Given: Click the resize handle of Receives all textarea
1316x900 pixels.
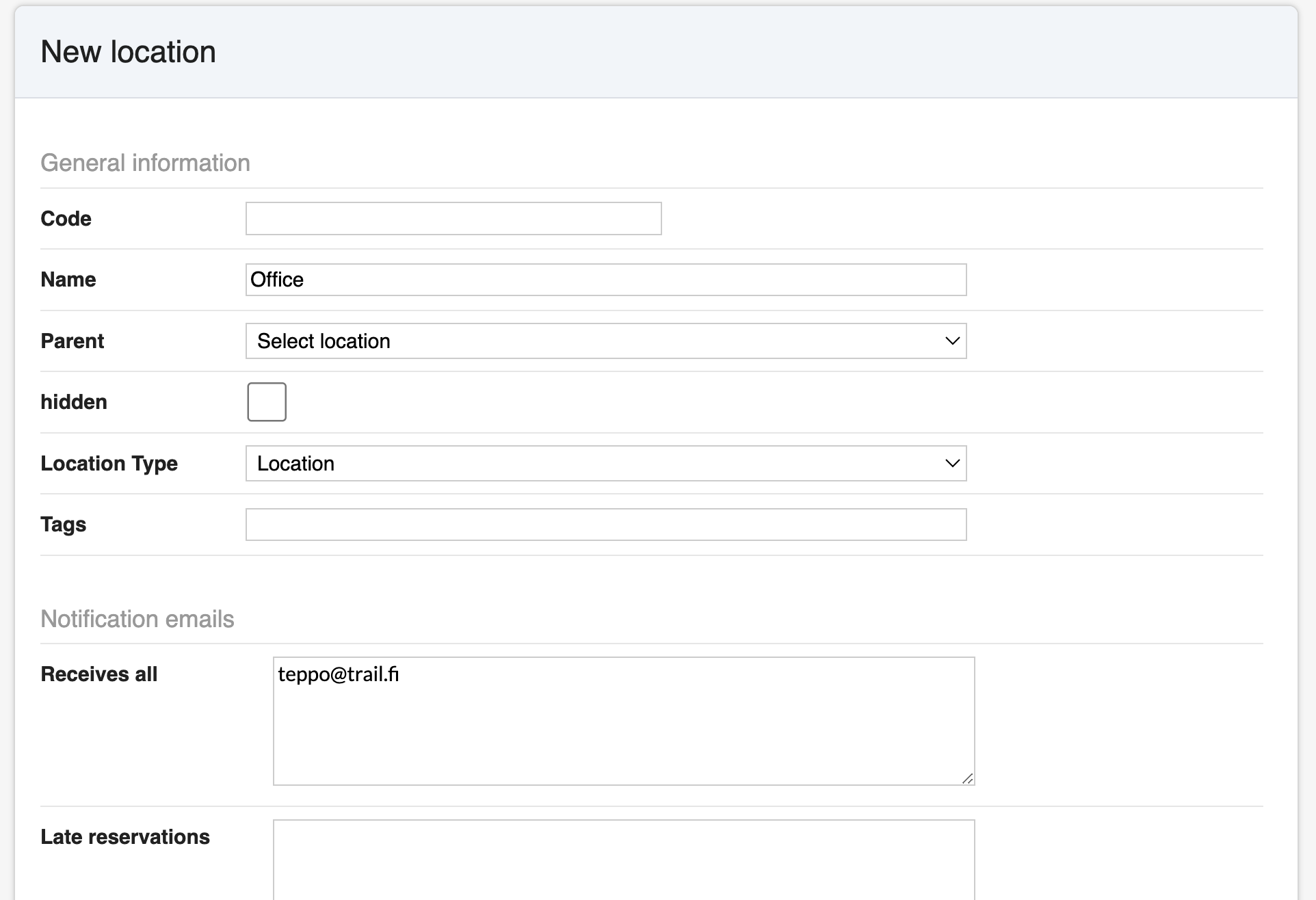Looking at the screenshot, I should tap(967, 778).
